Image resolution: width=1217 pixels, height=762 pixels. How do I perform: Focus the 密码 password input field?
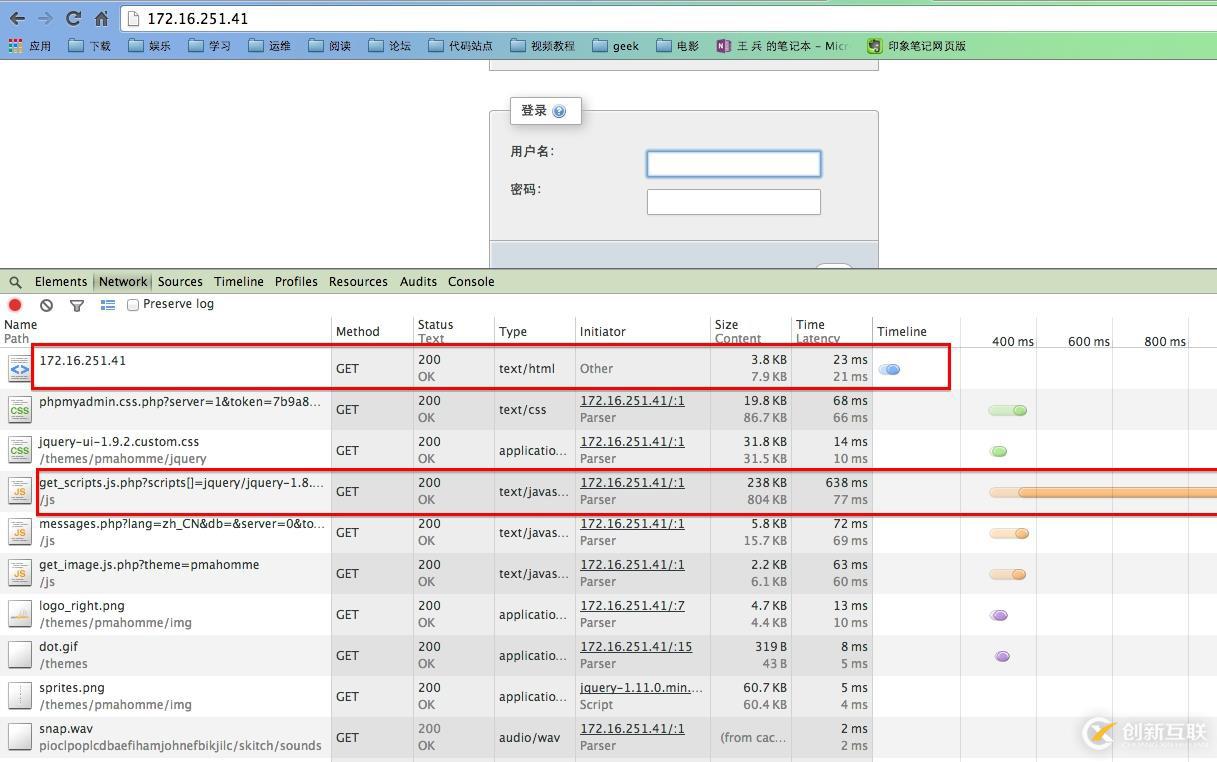[733, 202]
